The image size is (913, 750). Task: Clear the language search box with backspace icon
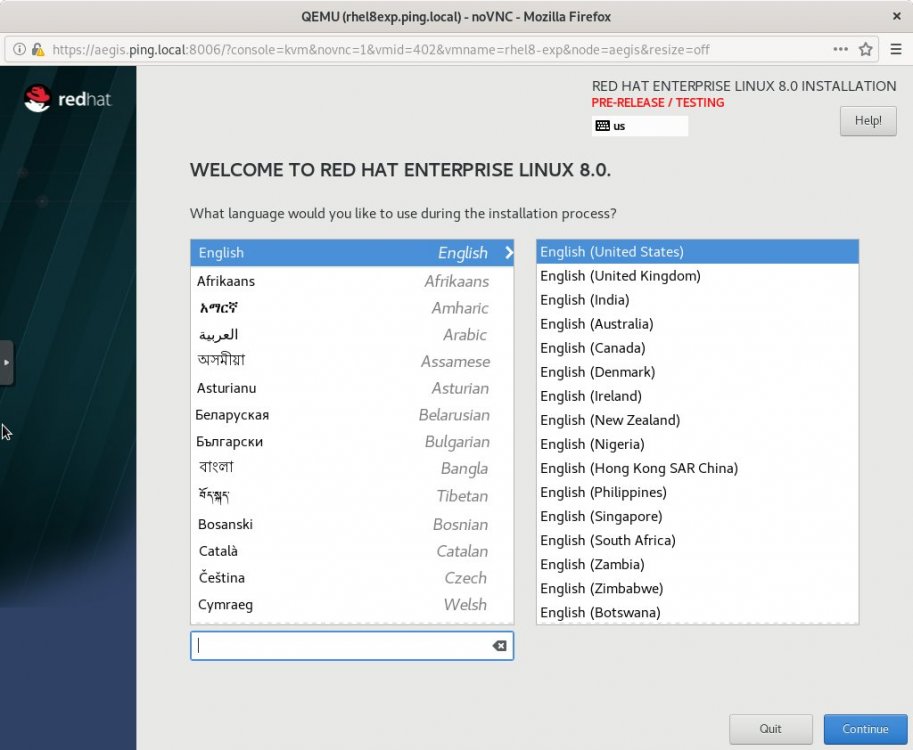point(499,645)
